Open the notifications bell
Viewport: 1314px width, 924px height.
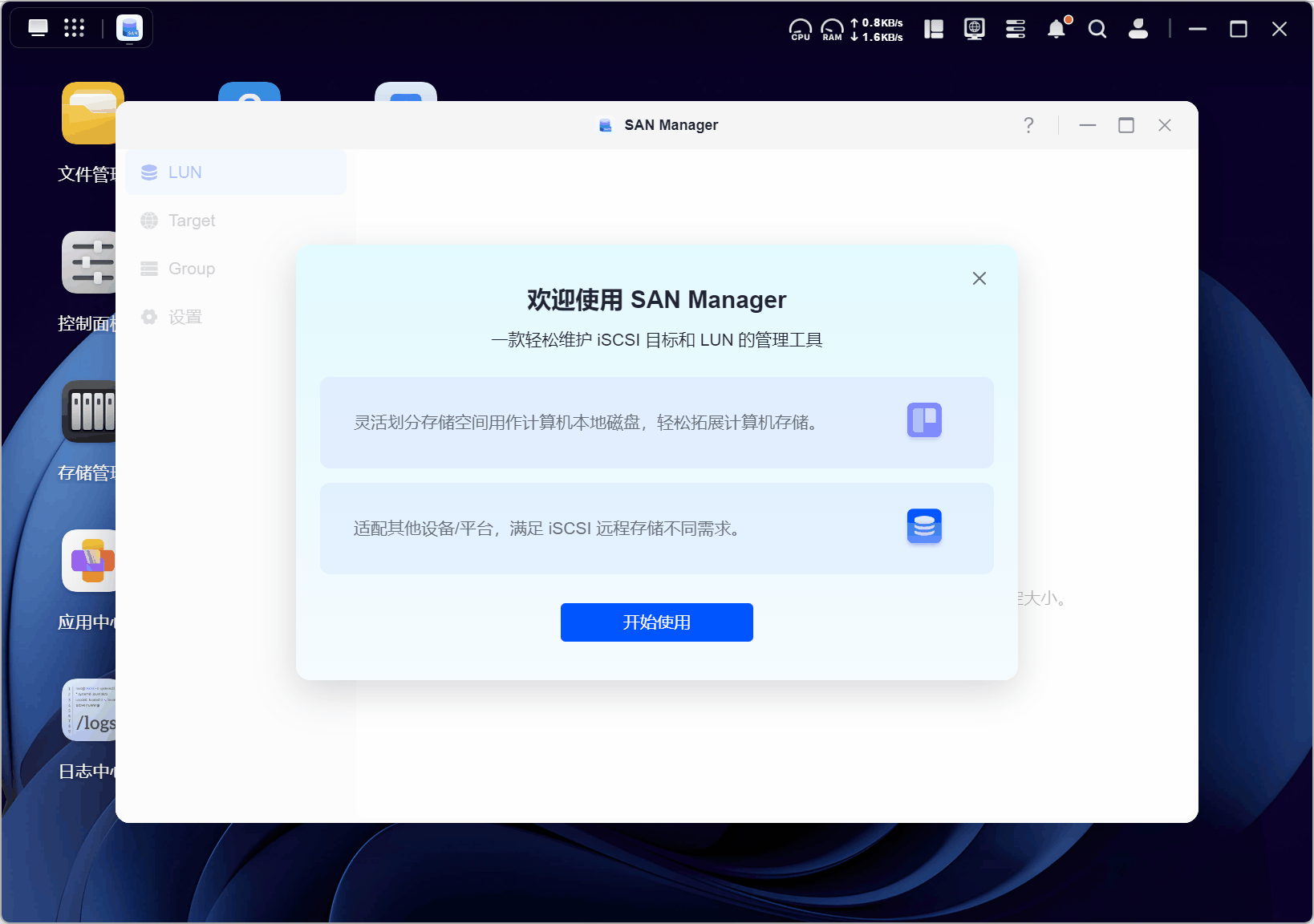tap(1057, 29)
